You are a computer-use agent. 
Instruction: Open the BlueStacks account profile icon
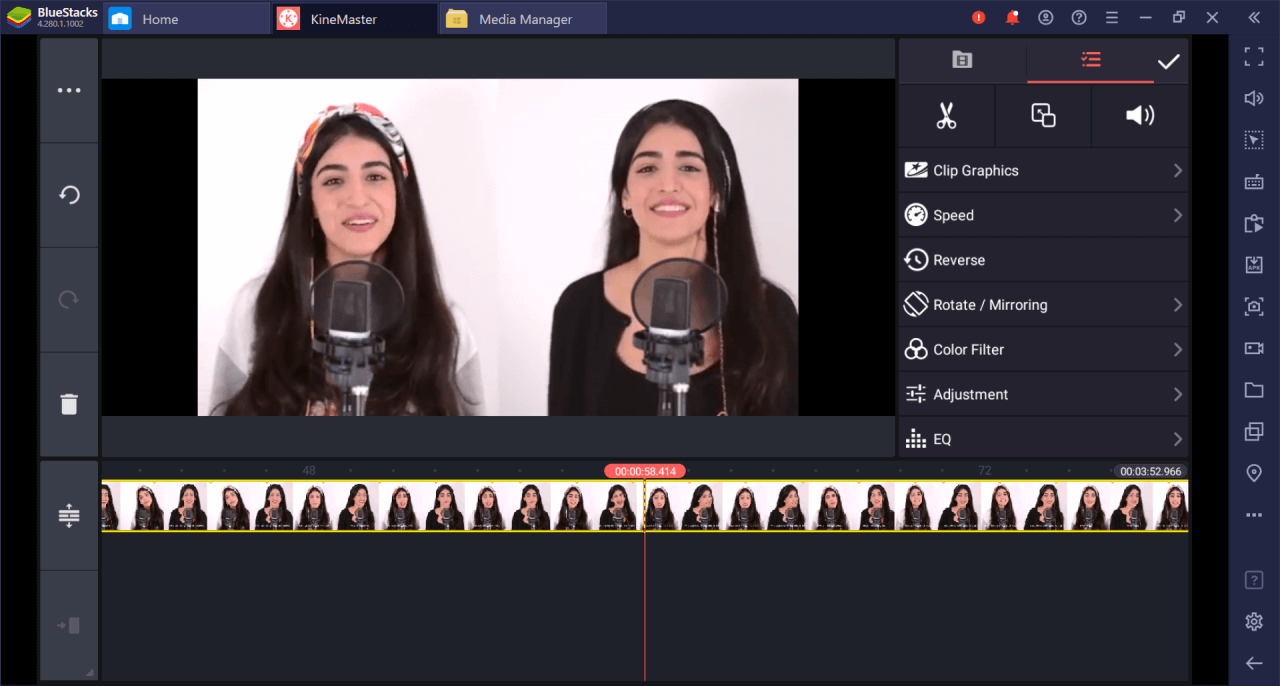(1046, 18)
